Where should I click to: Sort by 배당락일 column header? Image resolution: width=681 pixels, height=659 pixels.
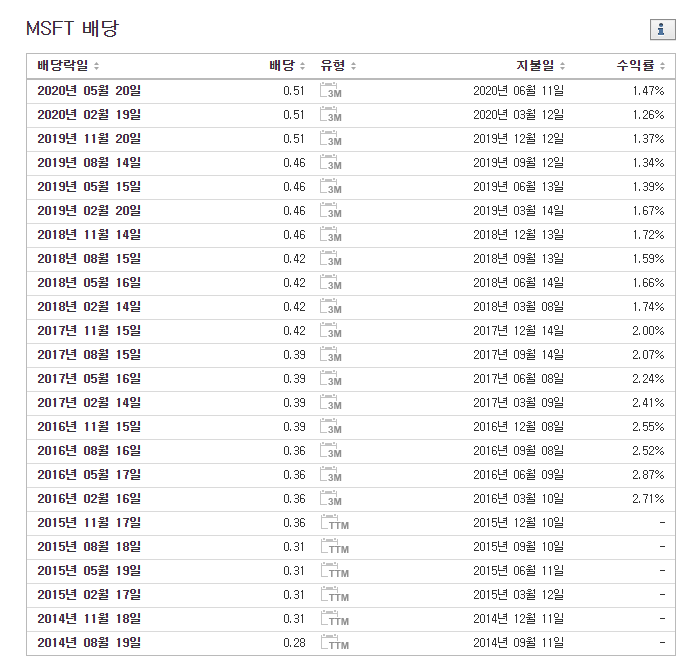click(68, 66)
